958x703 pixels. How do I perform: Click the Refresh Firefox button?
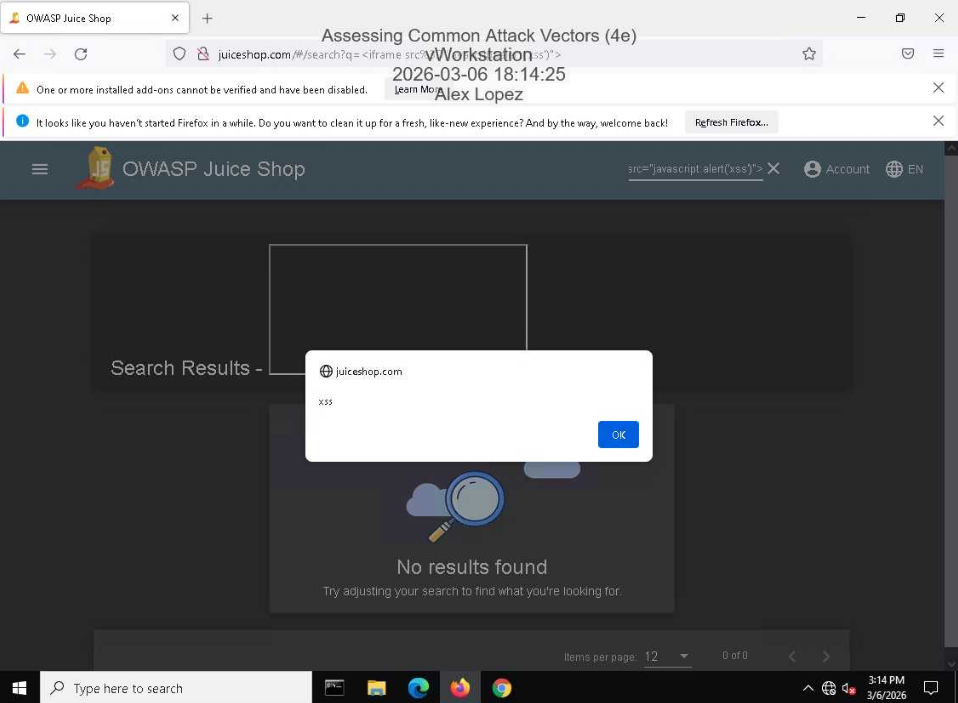click(731, 122)
